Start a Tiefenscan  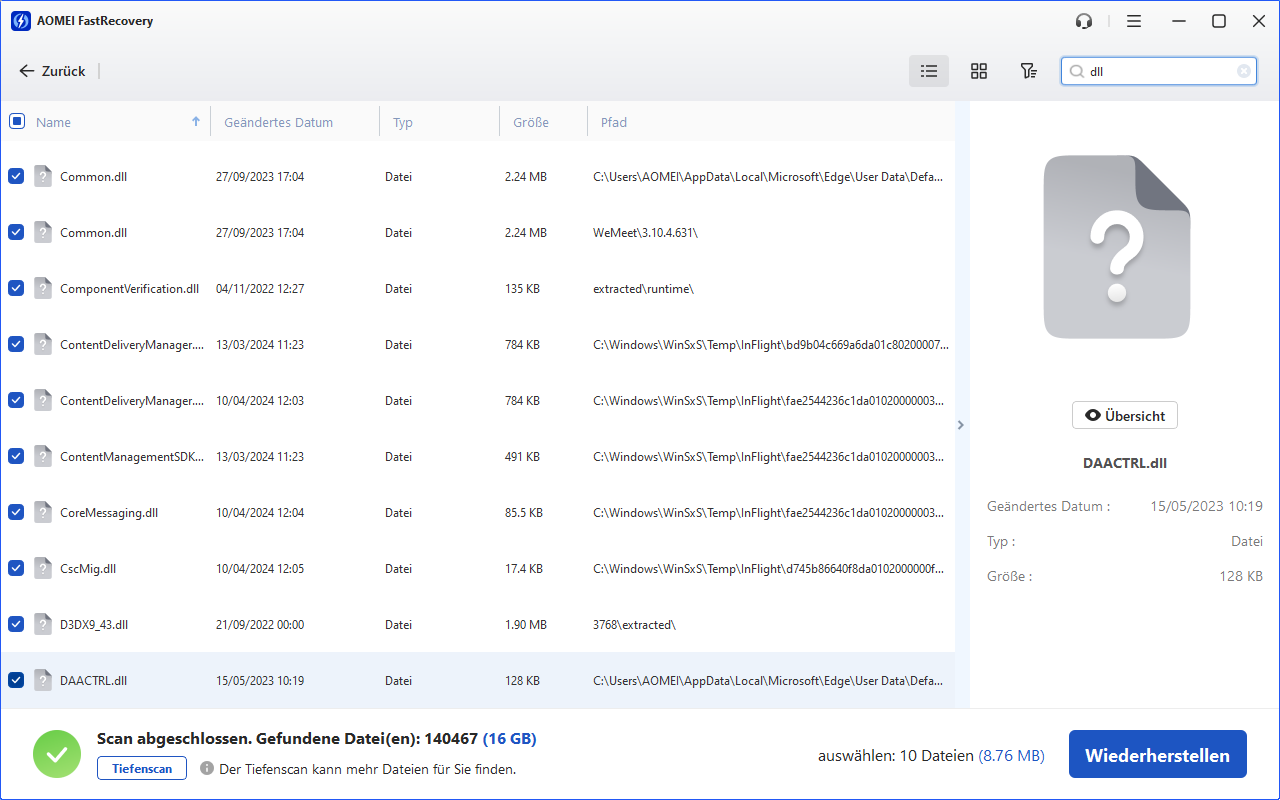(141, 769)
